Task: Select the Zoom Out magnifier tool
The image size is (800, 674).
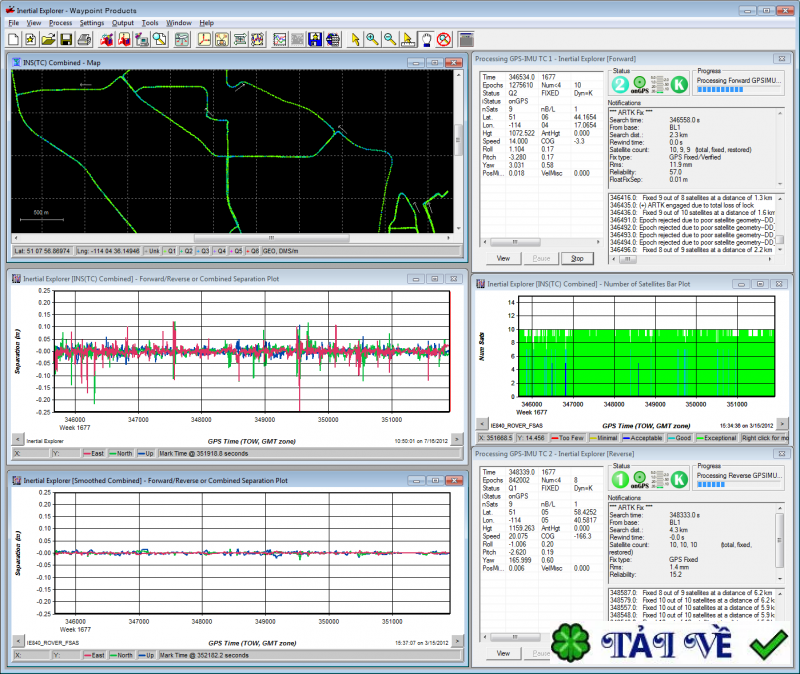Action: pyautogui.click(x=389, y=39)
